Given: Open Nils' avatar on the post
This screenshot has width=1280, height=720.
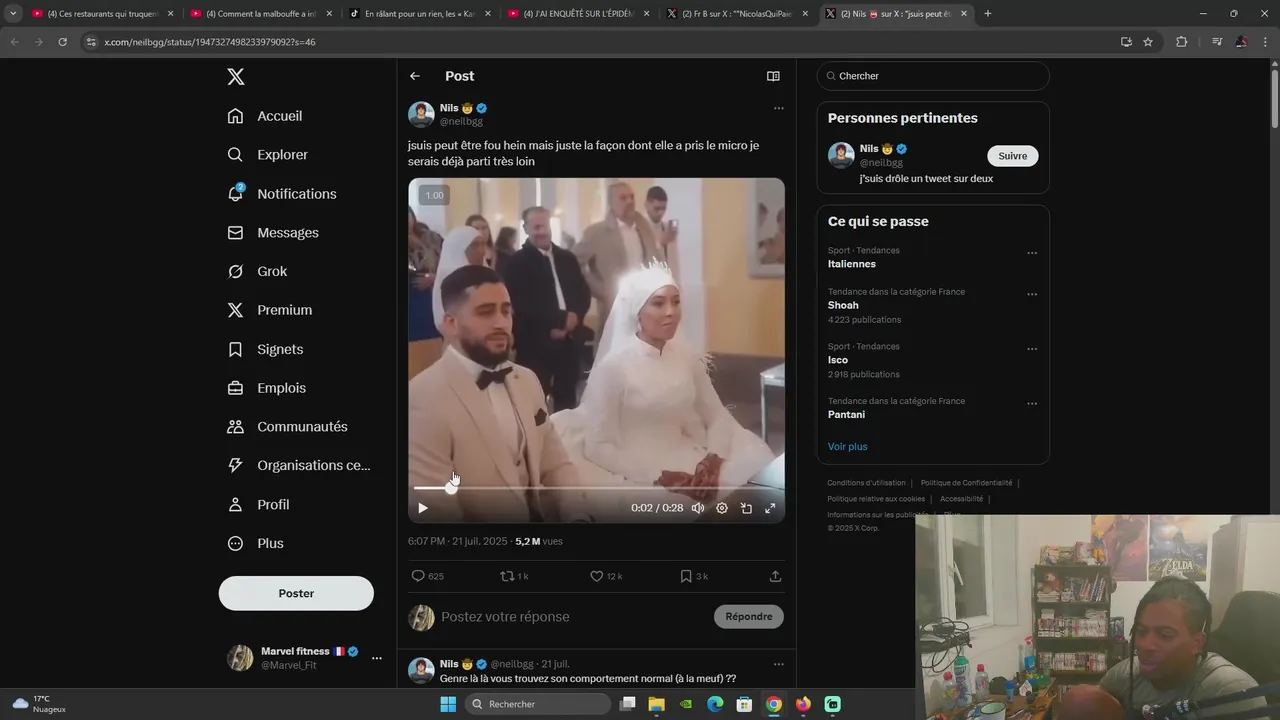Looking at the screenshot, I should coord(421,114).
